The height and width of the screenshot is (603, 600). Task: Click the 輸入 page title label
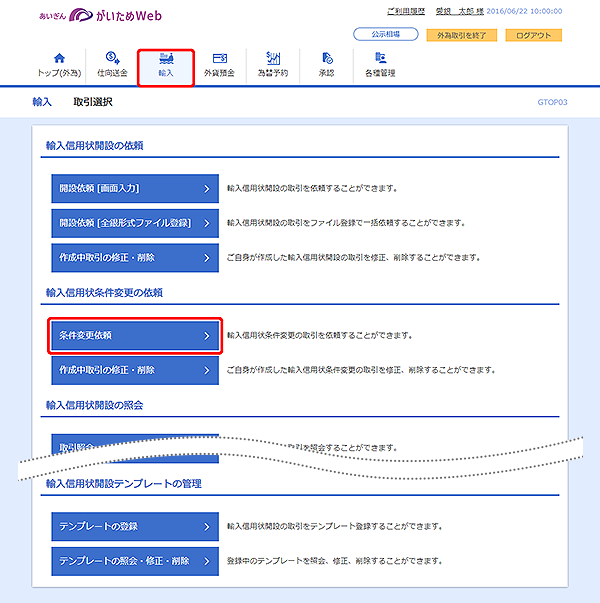point(42,102)
